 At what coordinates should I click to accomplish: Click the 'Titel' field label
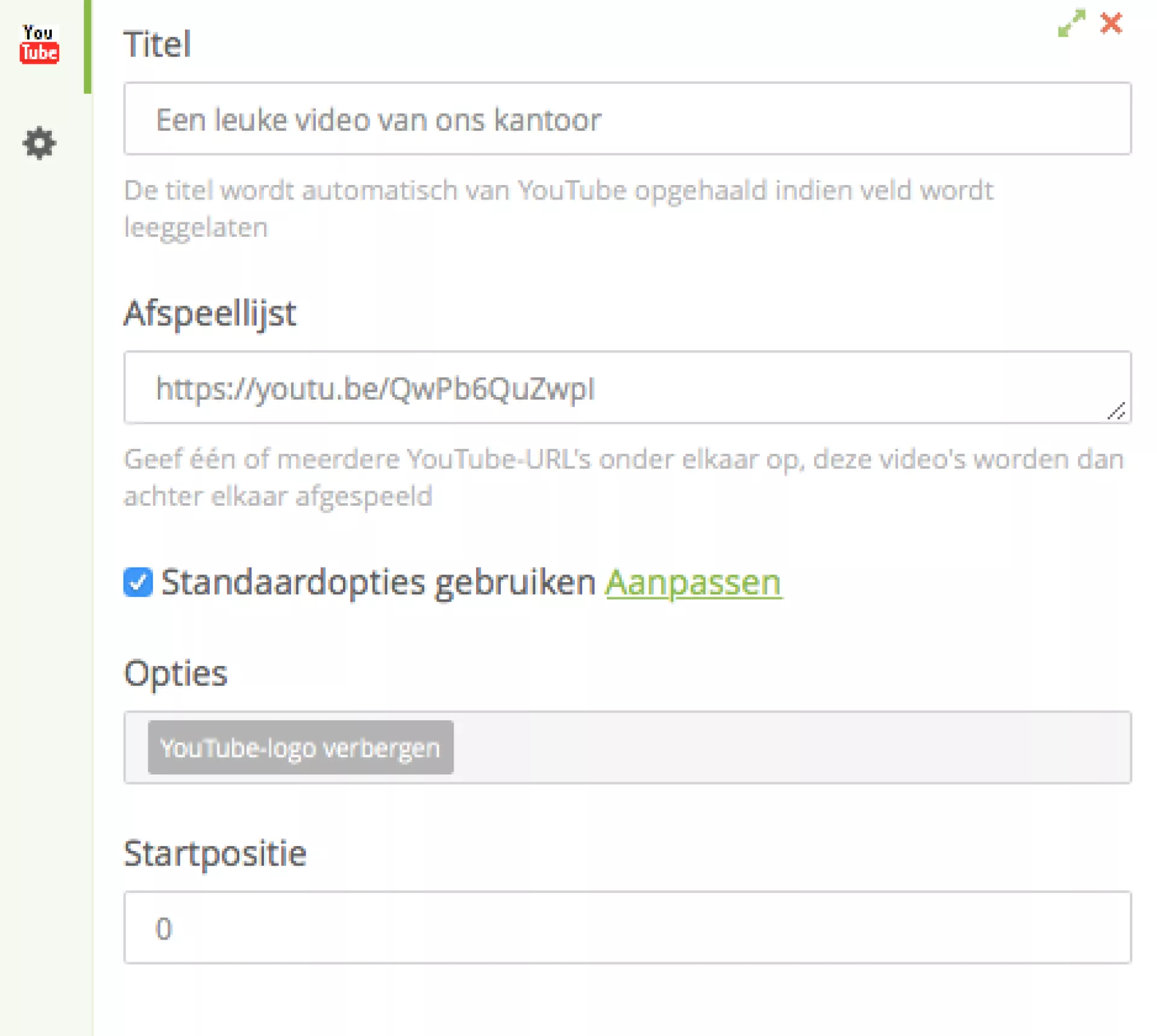coord(157,44)
